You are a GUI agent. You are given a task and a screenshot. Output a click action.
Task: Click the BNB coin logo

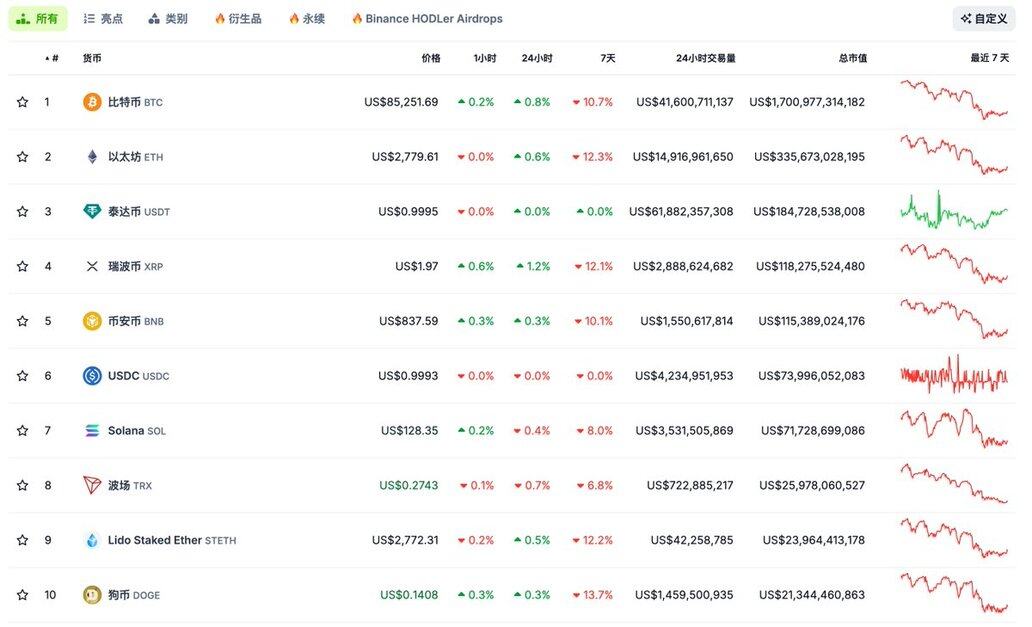(92, 321)
